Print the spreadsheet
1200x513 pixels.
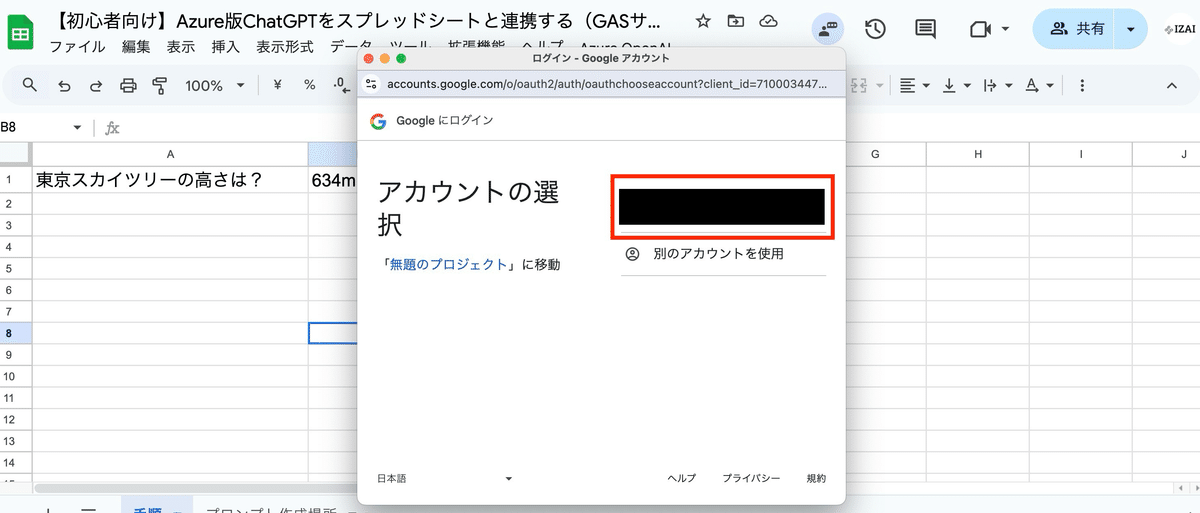pyautogui.click(x=128, y=86)
